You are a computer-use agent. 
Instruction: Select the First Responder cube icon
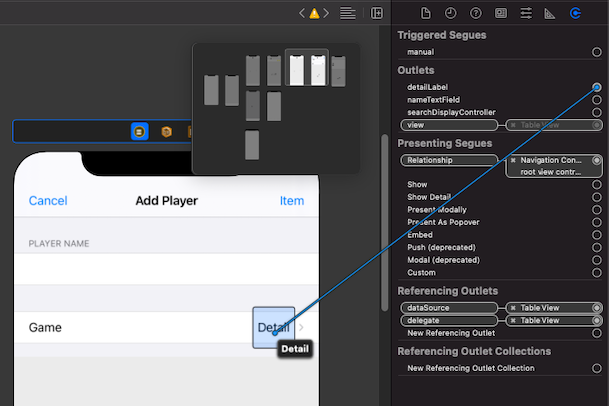pyautogui.click(x=166, y=132)
